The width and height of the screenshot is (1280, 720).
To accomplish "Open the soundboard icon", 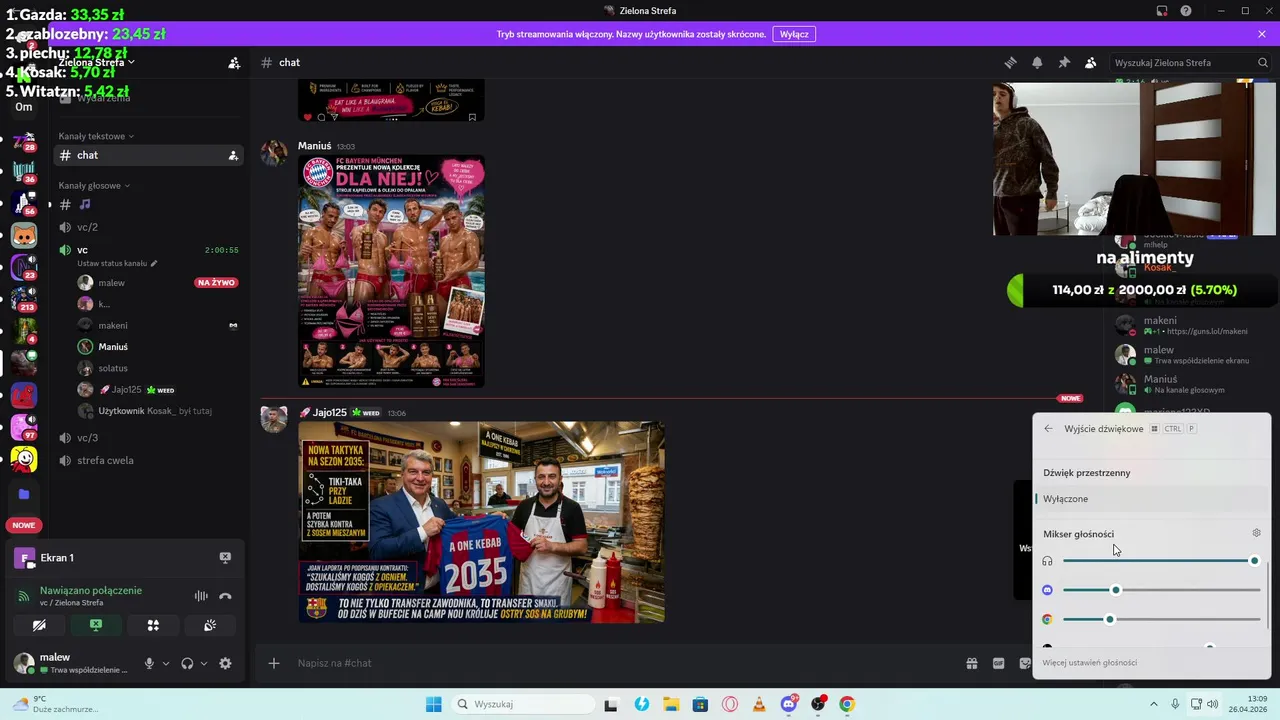I will pos(210,625).
